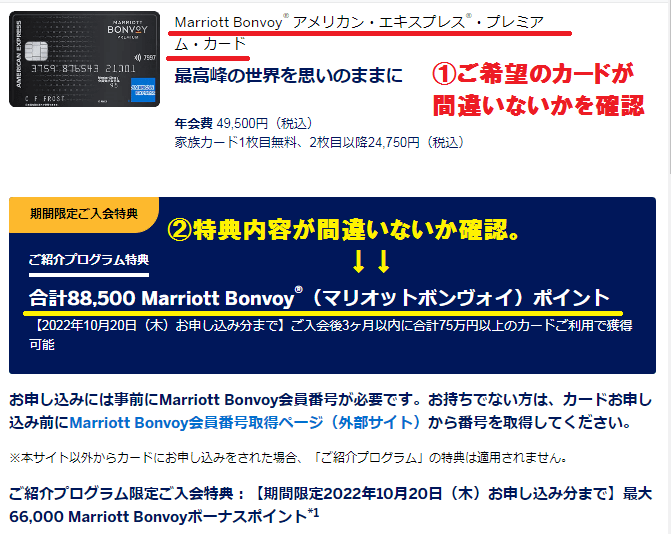Click the 最大66,000 Marriott Bonvoyボーナスポイント heading
671x534 pixels.
pyautogui.click(x=330, y=505)
